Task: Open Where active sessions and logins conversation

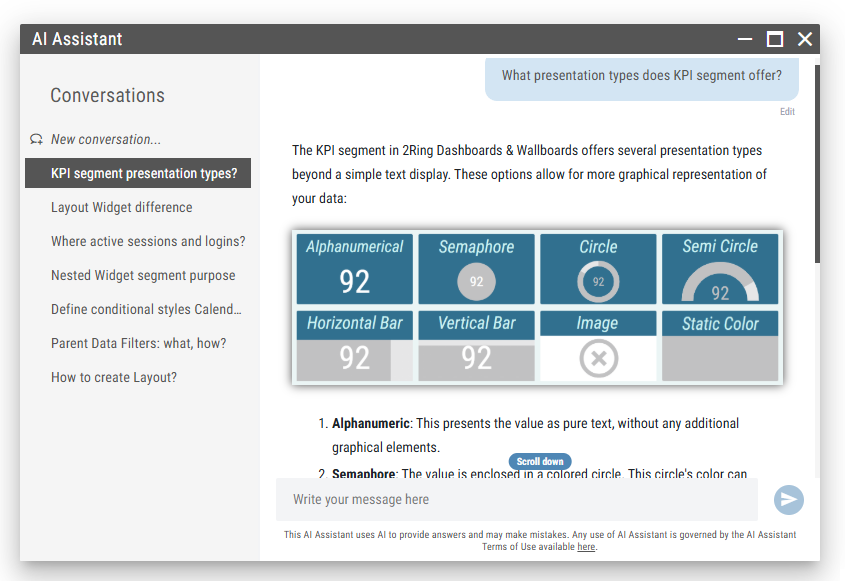Action: (148, 241)
